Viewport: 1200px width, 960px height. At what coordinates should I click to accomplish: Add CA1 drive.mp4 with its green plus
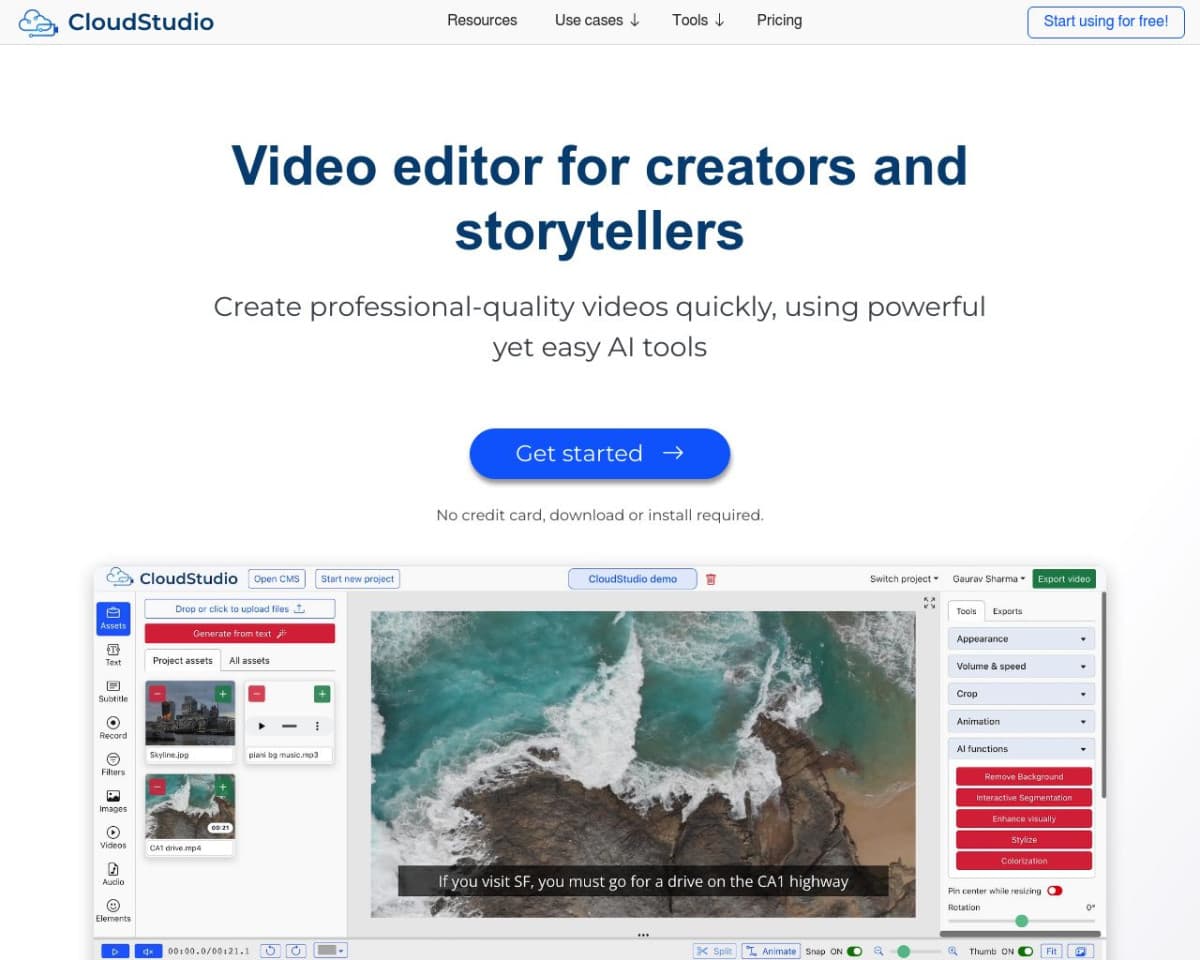(223, 787)
